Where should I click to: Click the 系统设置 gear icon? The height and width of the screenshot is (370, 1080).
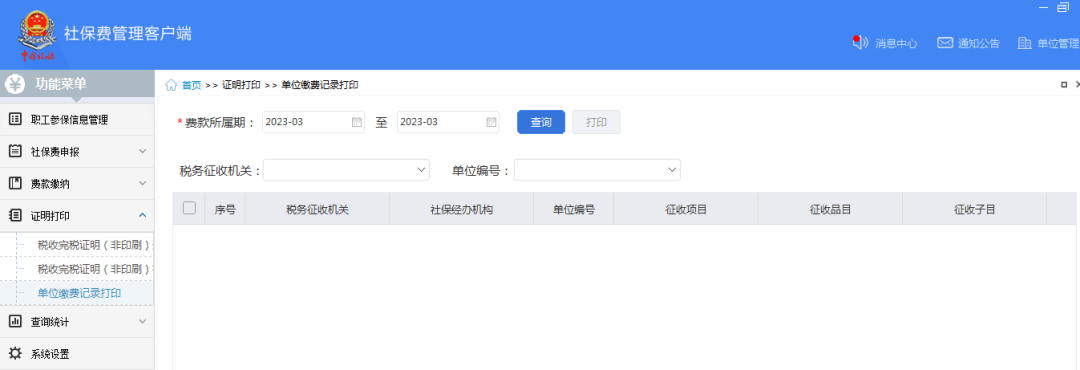point(14,353)
